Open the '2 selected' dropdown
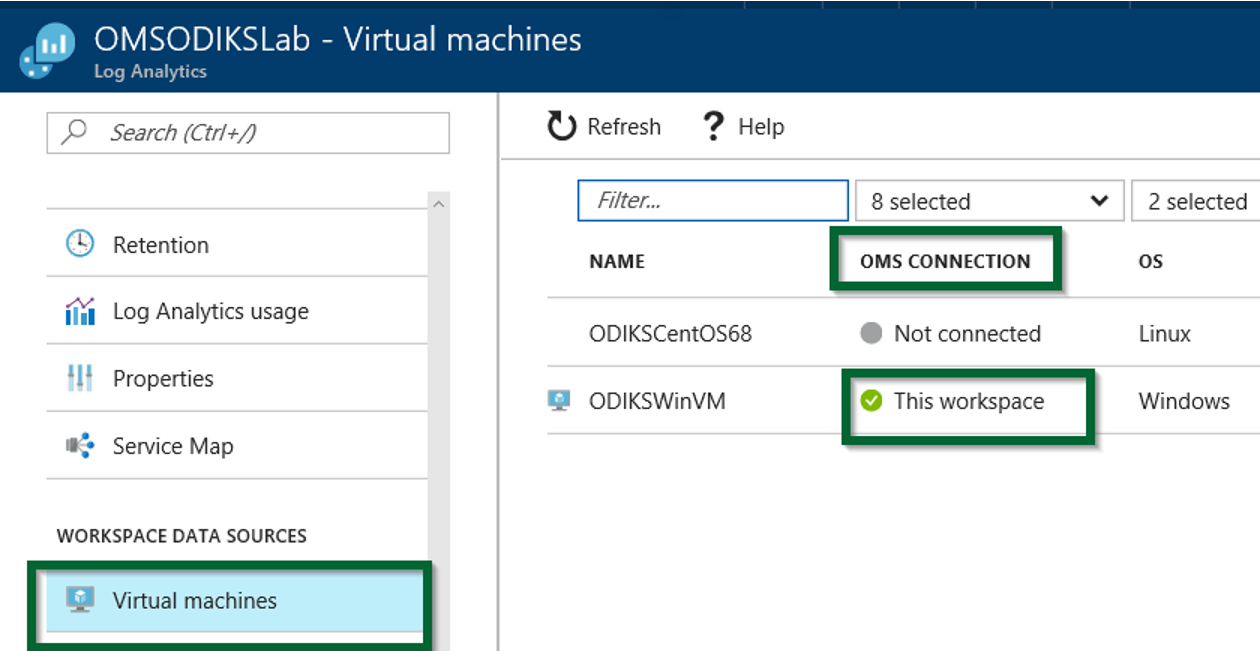This screenshot has height=651, width=1260. pos(1196,201)
